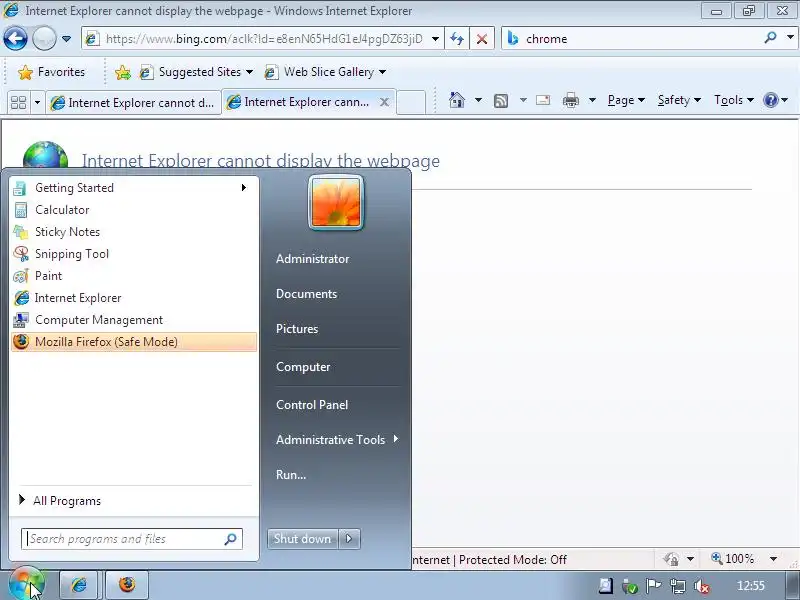Open the Page menu

pyautogui.click(x=626, y=100)
